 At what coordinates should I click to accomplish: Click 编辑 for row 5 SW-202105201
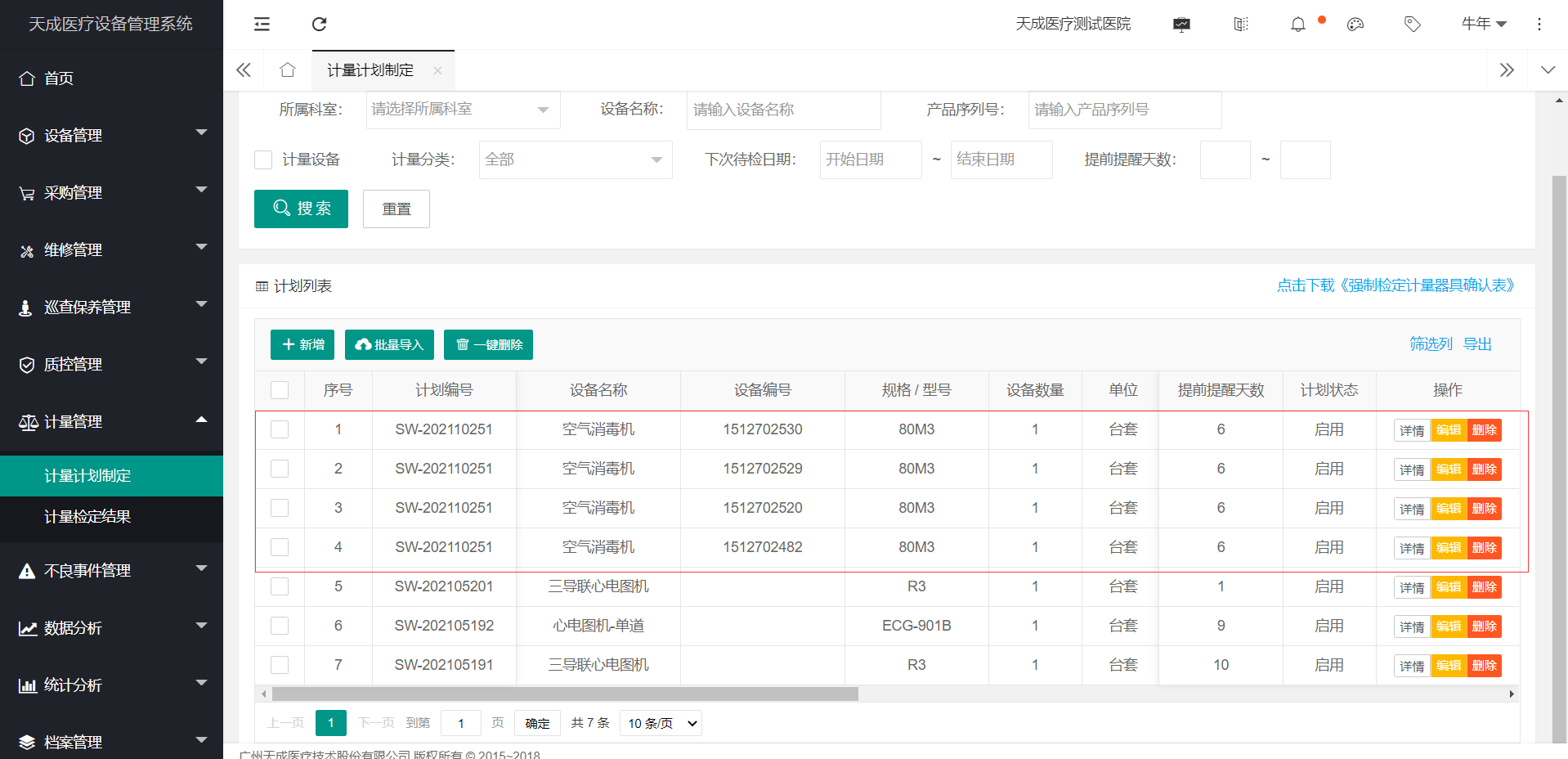coord(1449,587)
